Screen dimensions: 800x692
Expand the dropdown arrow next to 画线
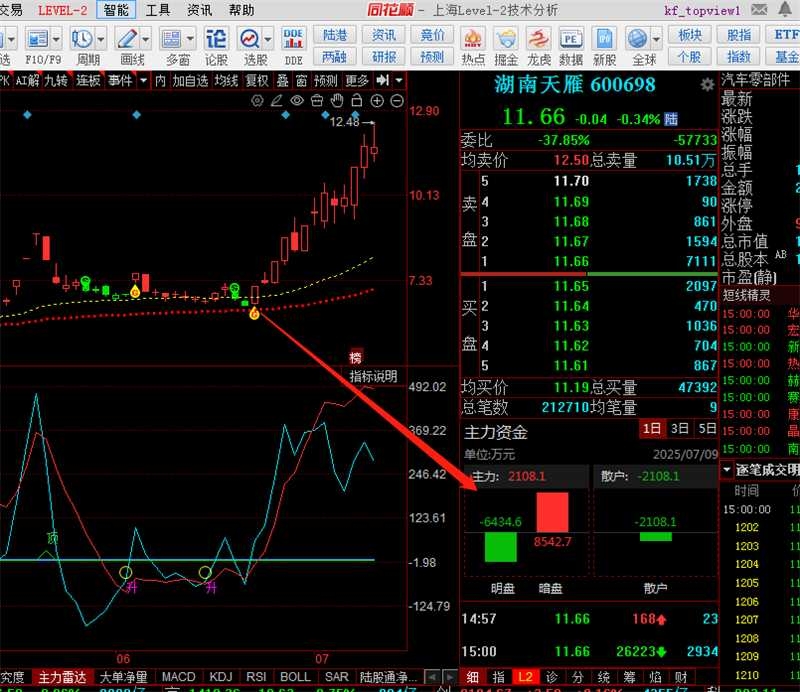tap(146, 39)
